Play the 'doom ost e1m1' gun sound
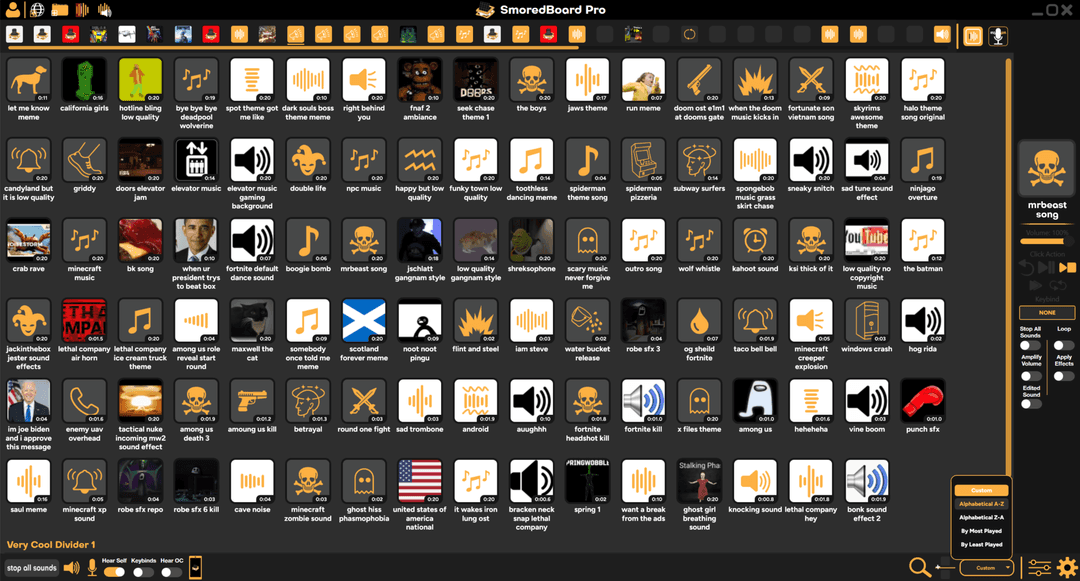 [699, 80]
